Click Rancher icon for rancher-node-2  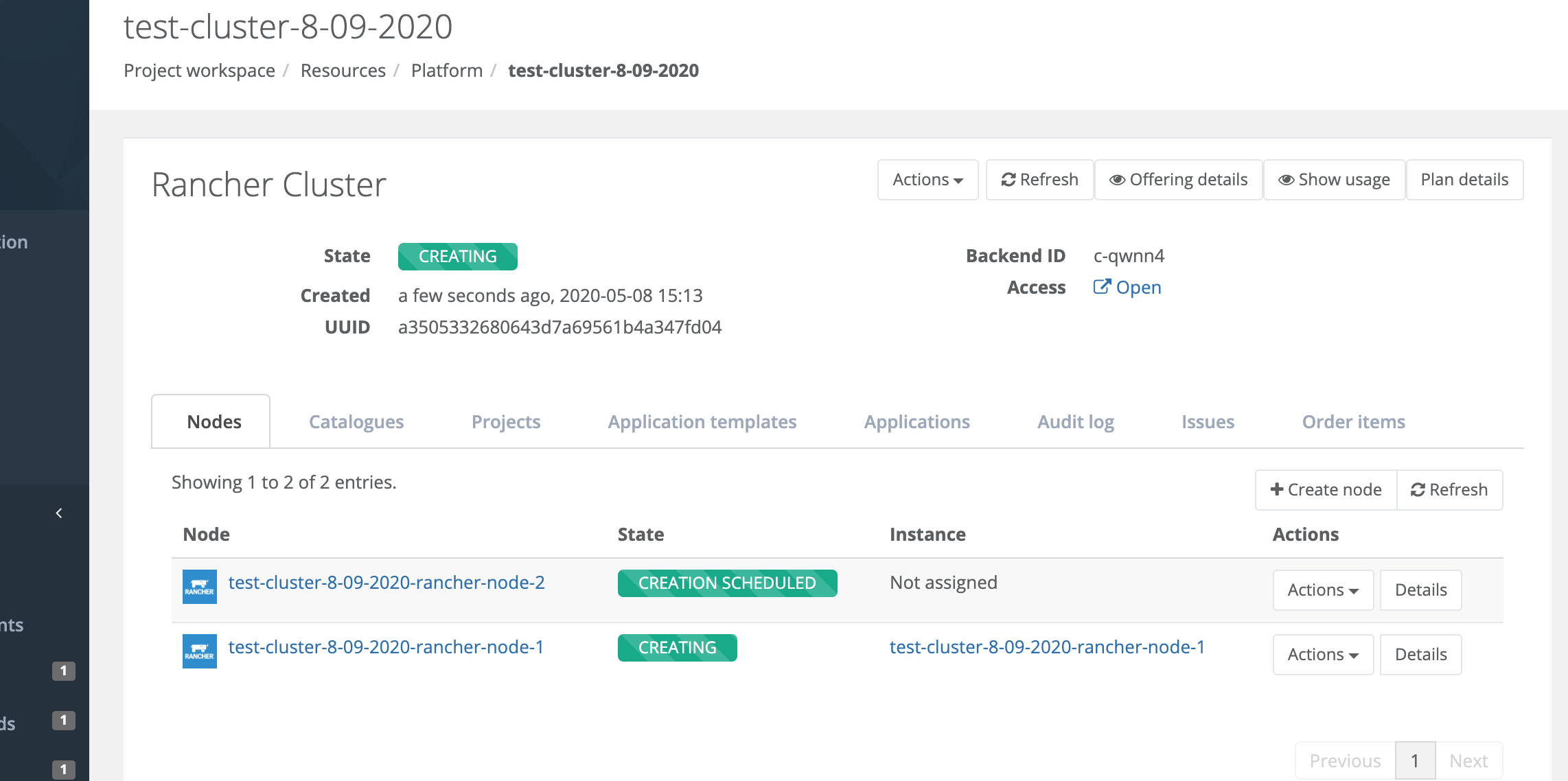pos(200,587)
